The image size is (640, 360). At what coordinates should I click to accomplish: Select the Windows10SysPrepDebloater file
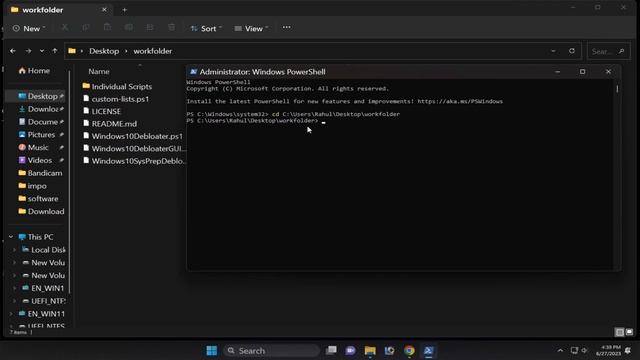[134, 161]
